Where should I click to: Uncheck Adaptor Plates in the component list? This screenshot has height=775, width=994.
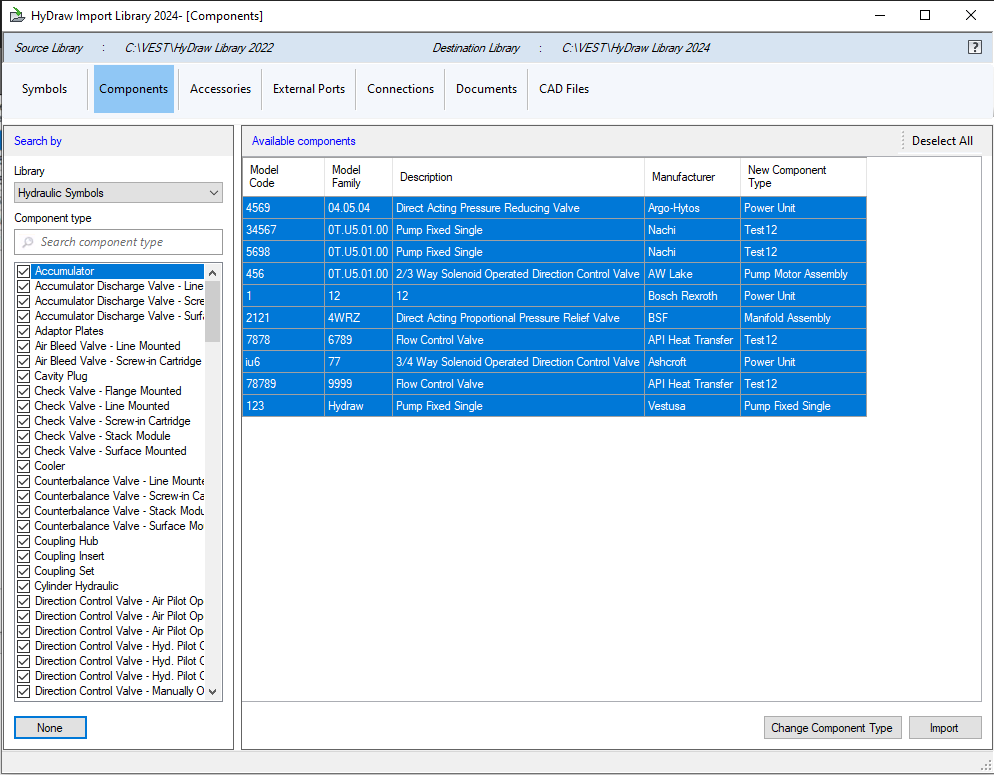tap(22, 330)
